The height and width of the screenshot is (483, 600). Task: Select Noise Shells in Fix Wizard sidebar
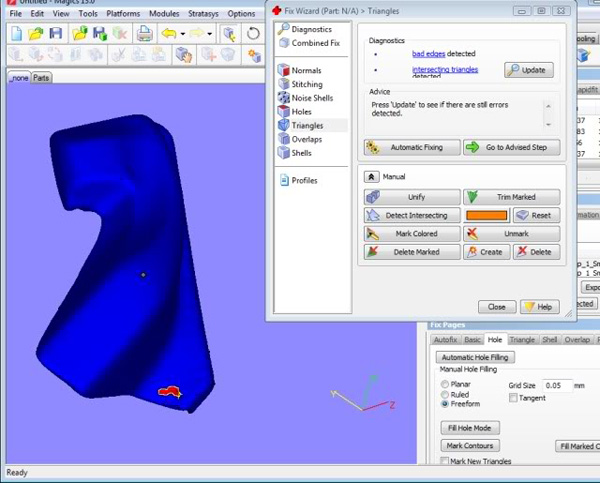314,98
